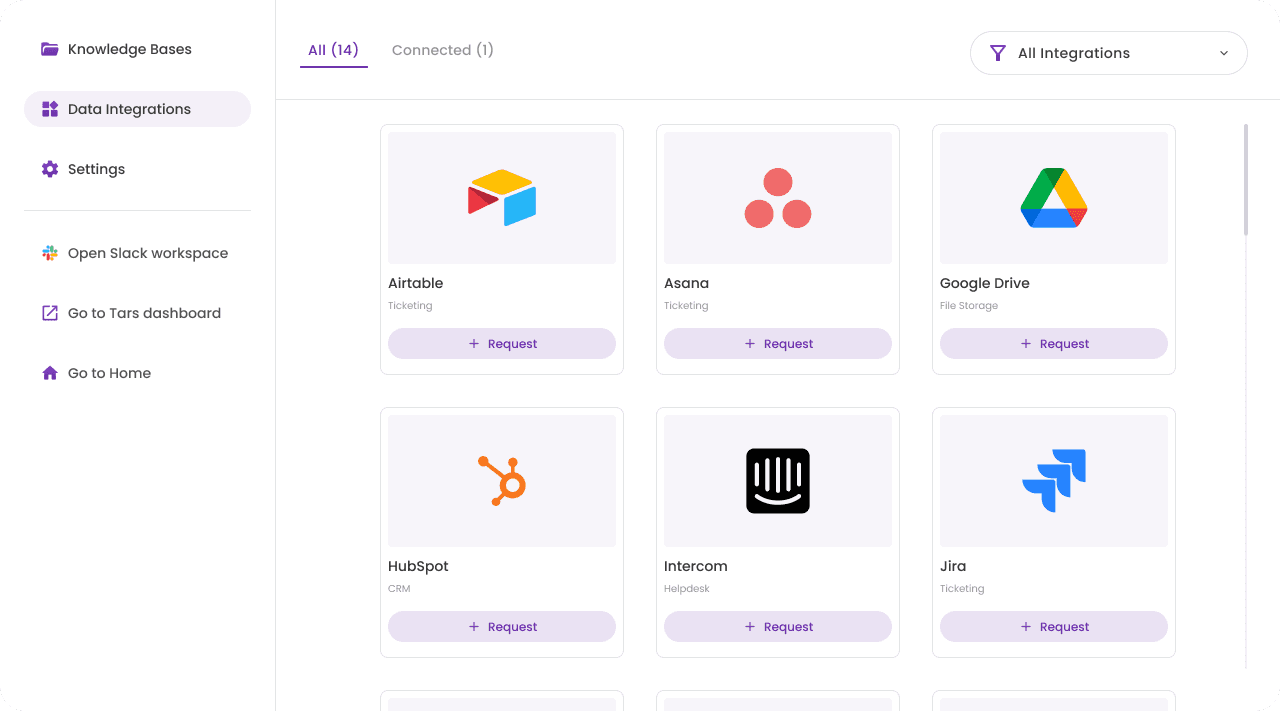Select Data Integrations in the sidebar
Image resolution: width=1280 pixels, height=711 pixels.
pyautogui.click(x=137, y=109)
